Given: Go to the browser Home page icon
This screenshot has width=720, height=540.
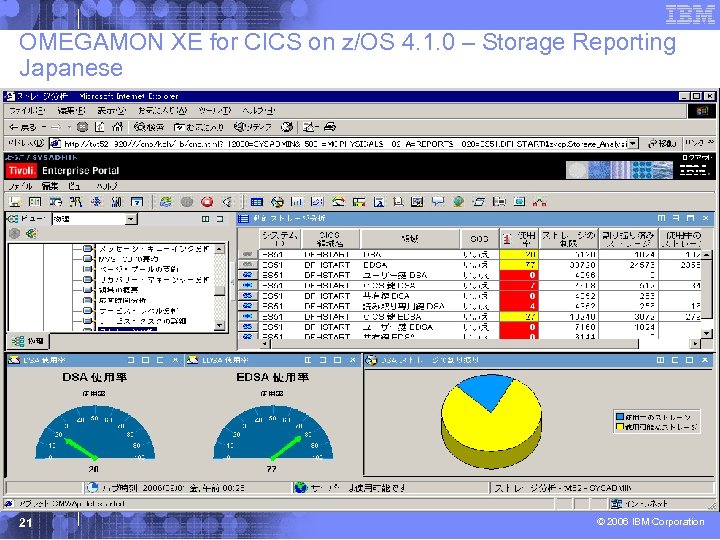Looking at the screenshot, I should click(x=118, y=127).
